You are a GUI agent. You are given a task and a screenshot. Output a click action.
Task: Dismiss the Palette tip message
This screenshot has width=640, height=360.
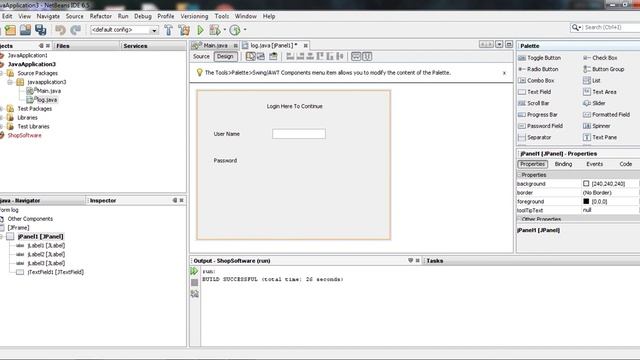tap(504, 73)
